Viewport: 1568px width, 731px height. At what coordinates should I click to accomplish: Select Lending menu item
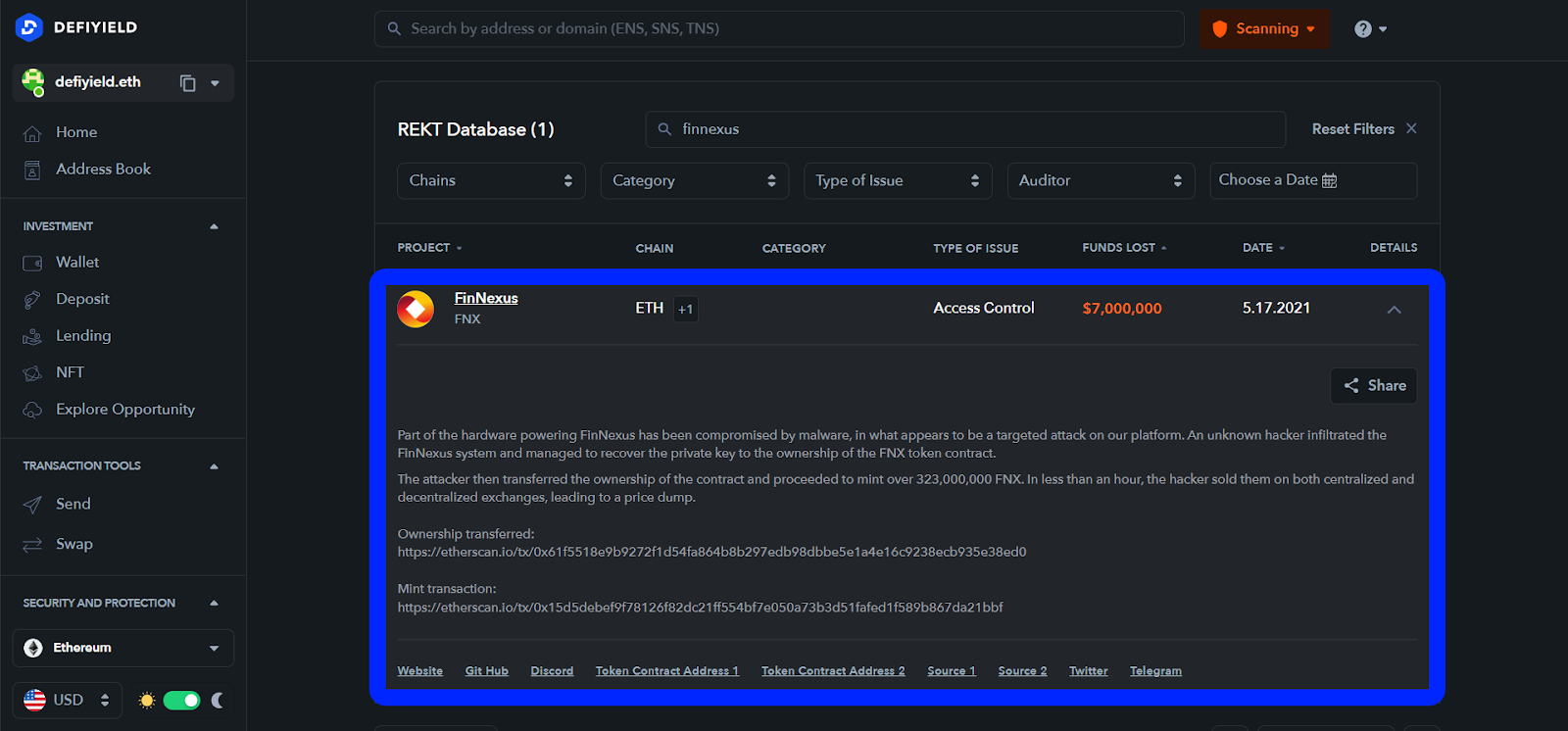[83, 335]
